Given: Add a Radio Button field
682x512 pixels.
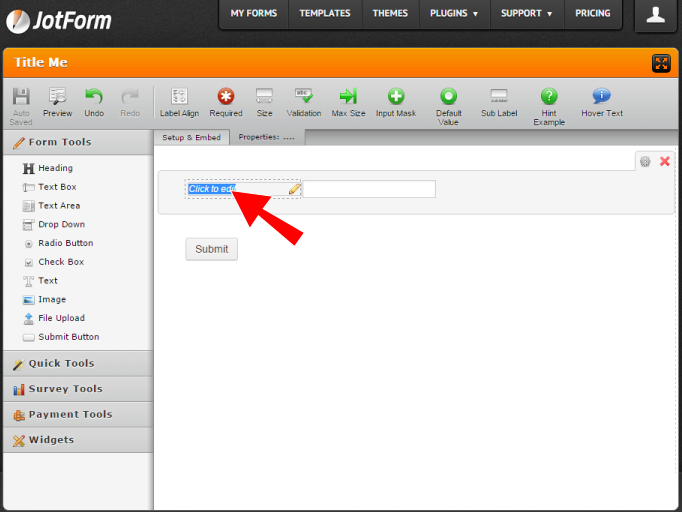Looking at the screenshot, I should (58, 243).
